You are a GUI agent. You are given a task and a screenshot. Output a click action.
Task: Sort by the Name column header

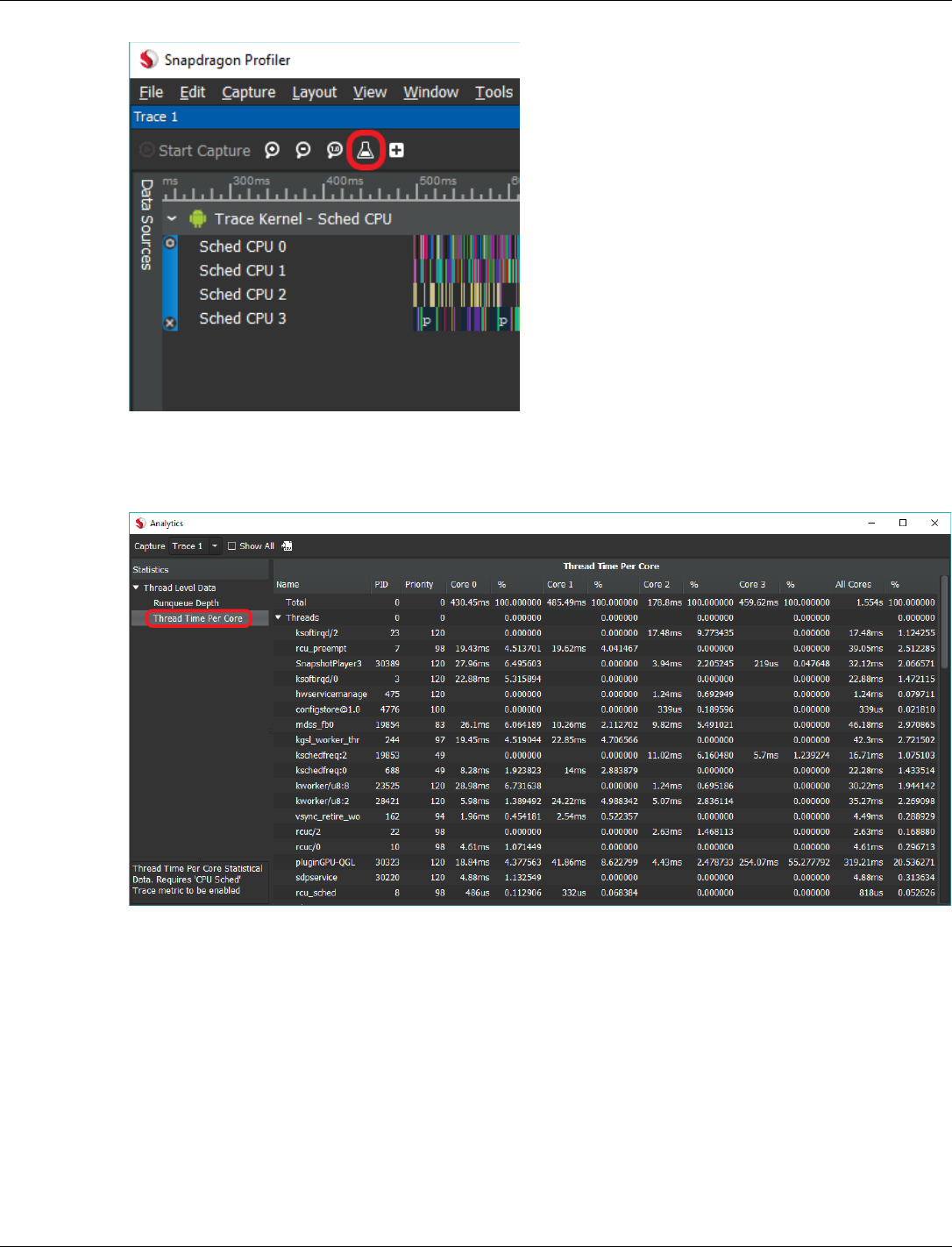pos(288,584)
